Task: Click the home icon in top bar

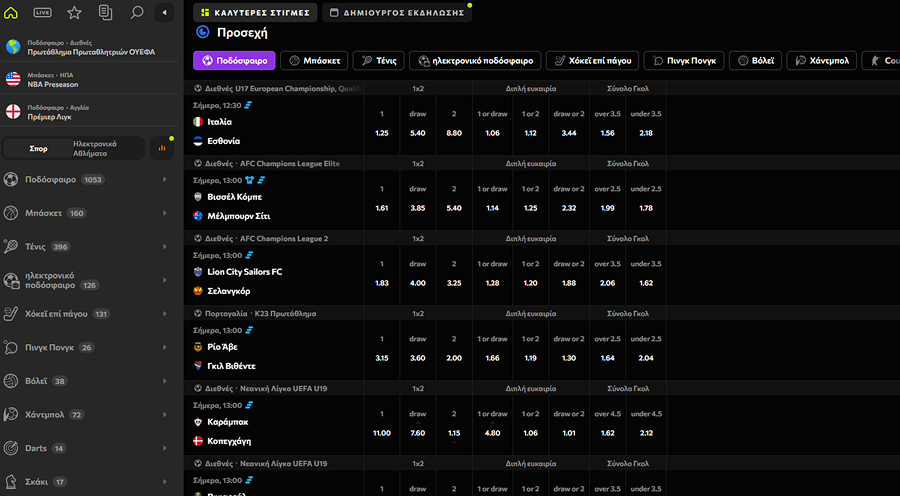Action: [x=13, y=13]
